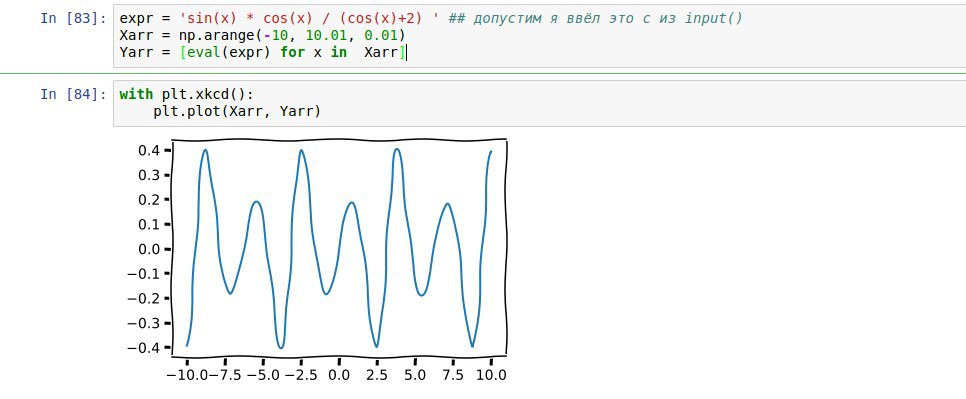The image size is (966, 399).
Task: Click the In [84] cell prompt
Action: [73, 94]
